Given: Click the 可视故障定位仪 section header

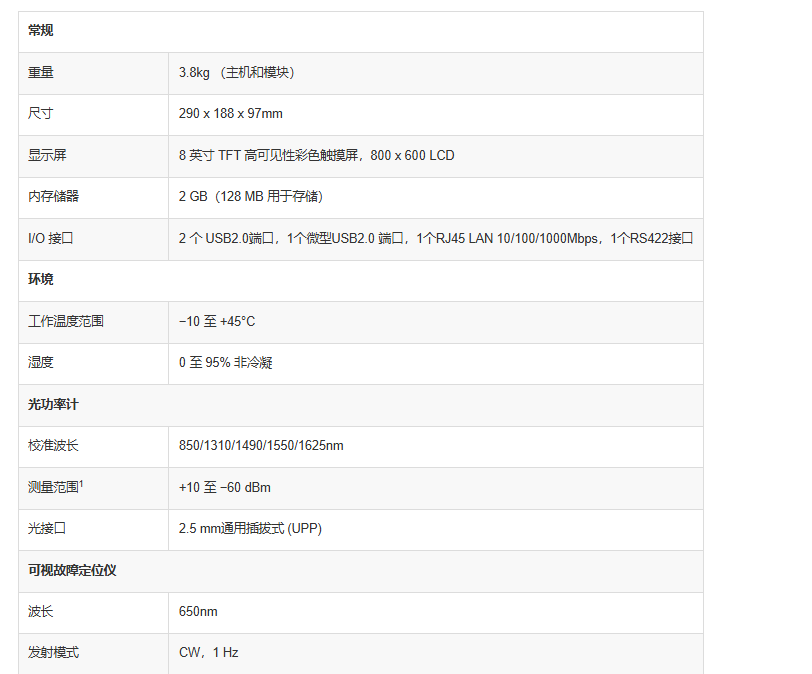Looking at the screenshot, I should [72, 570].
